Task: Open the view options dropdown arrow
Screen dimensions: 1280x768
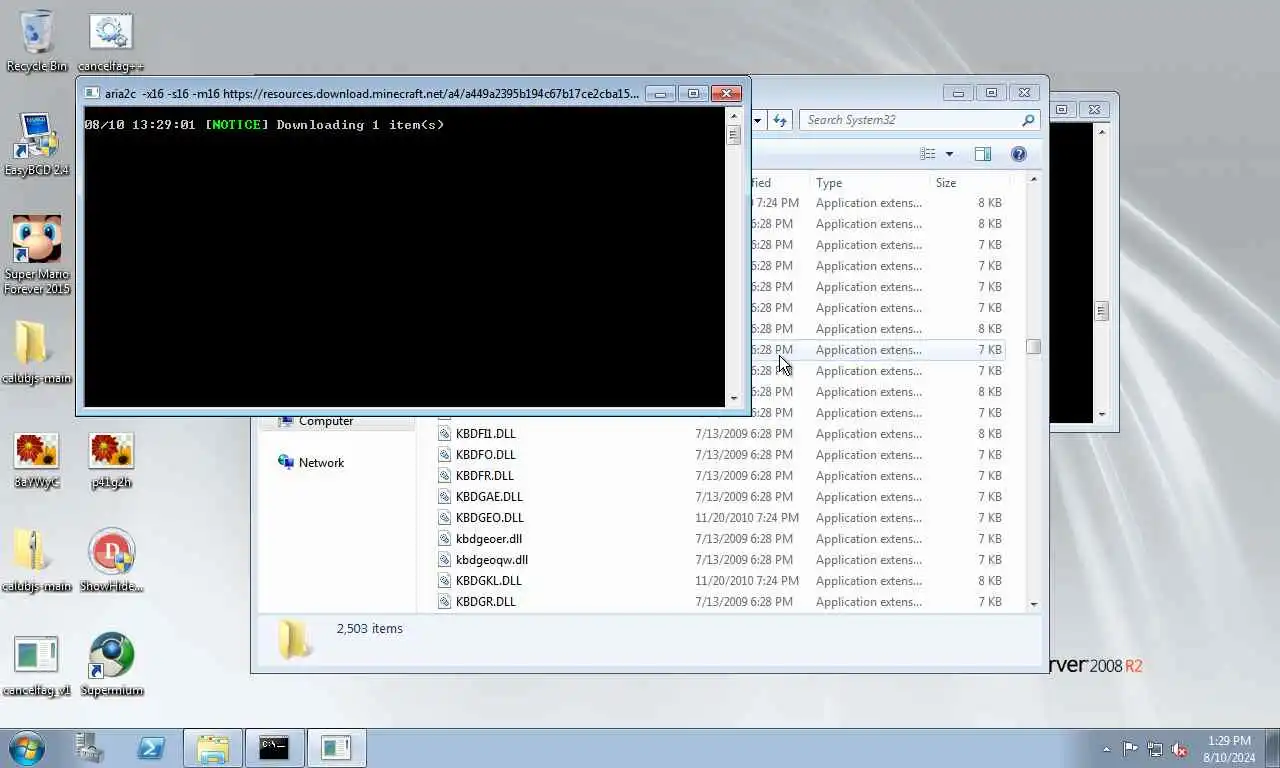Action: [x=949, y=154]
